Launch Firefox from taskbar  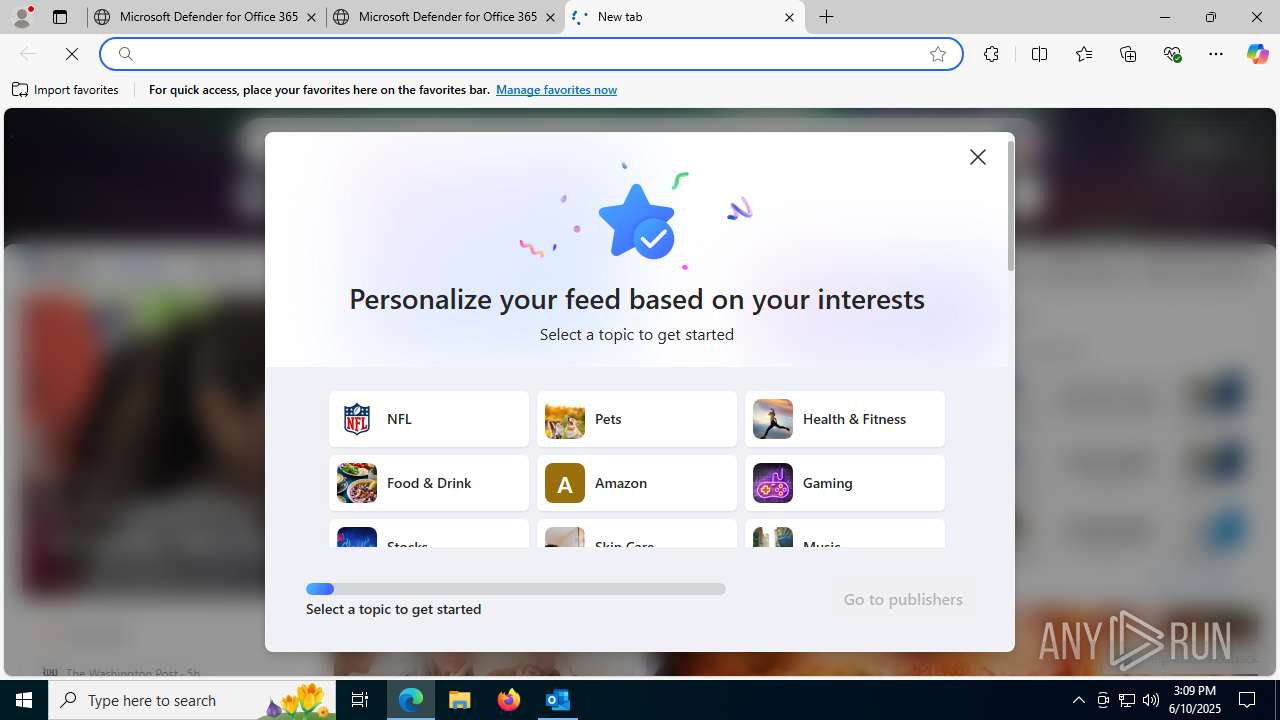[508, 700]
